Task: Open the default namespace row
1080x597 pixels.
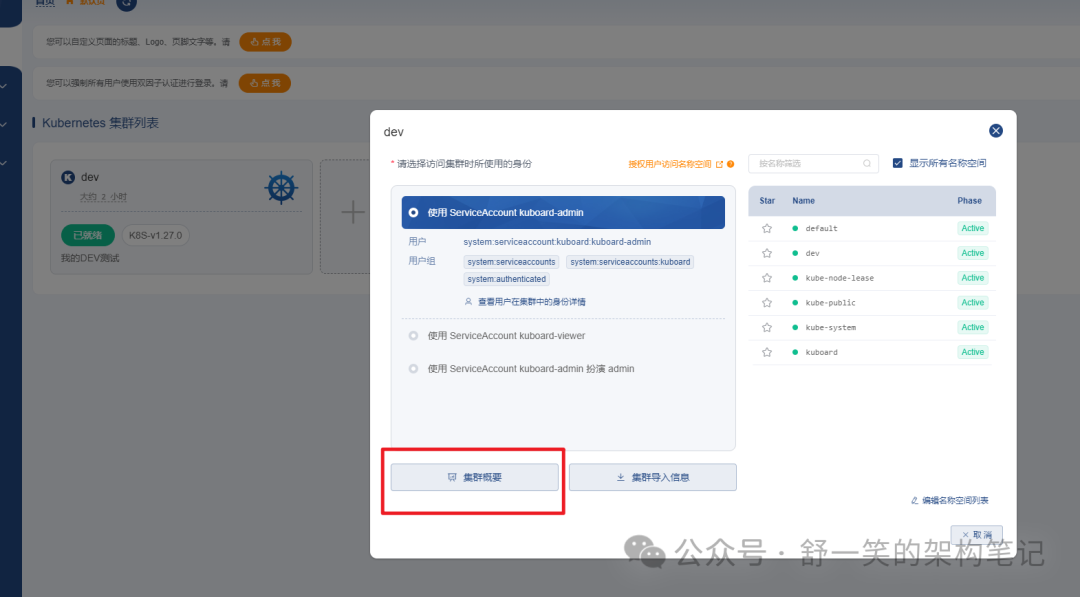Action: 872,229
